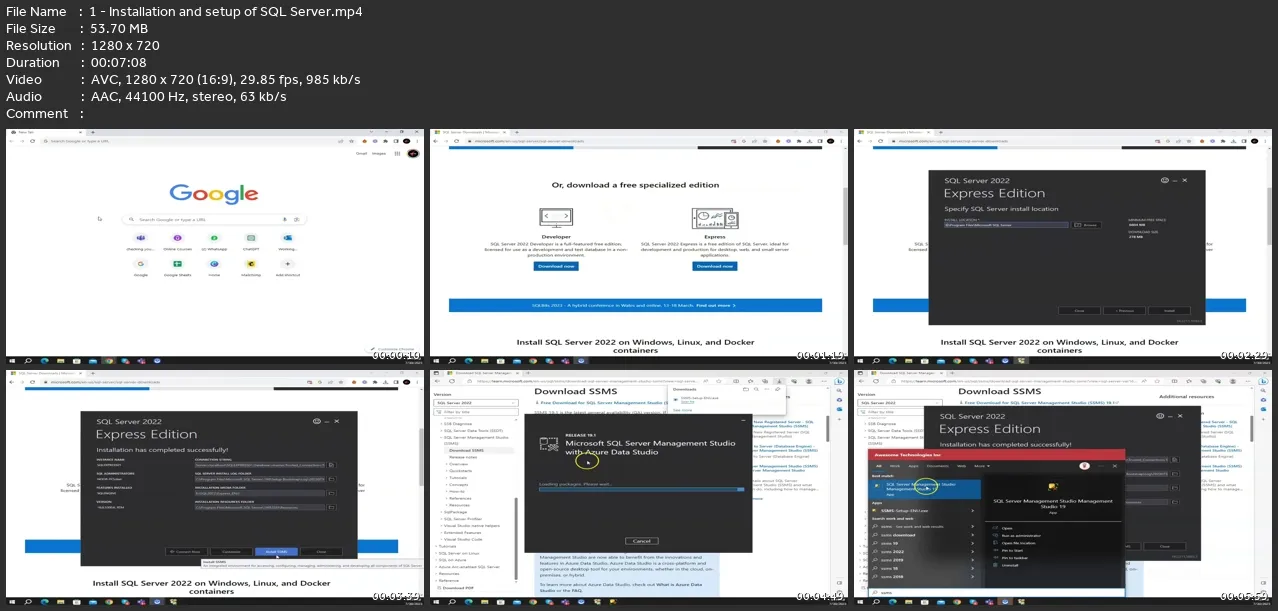The width and height of the screenshot is (1278, 611).
Task: Click the Connect Now button
Action: (x=188, y=551)
